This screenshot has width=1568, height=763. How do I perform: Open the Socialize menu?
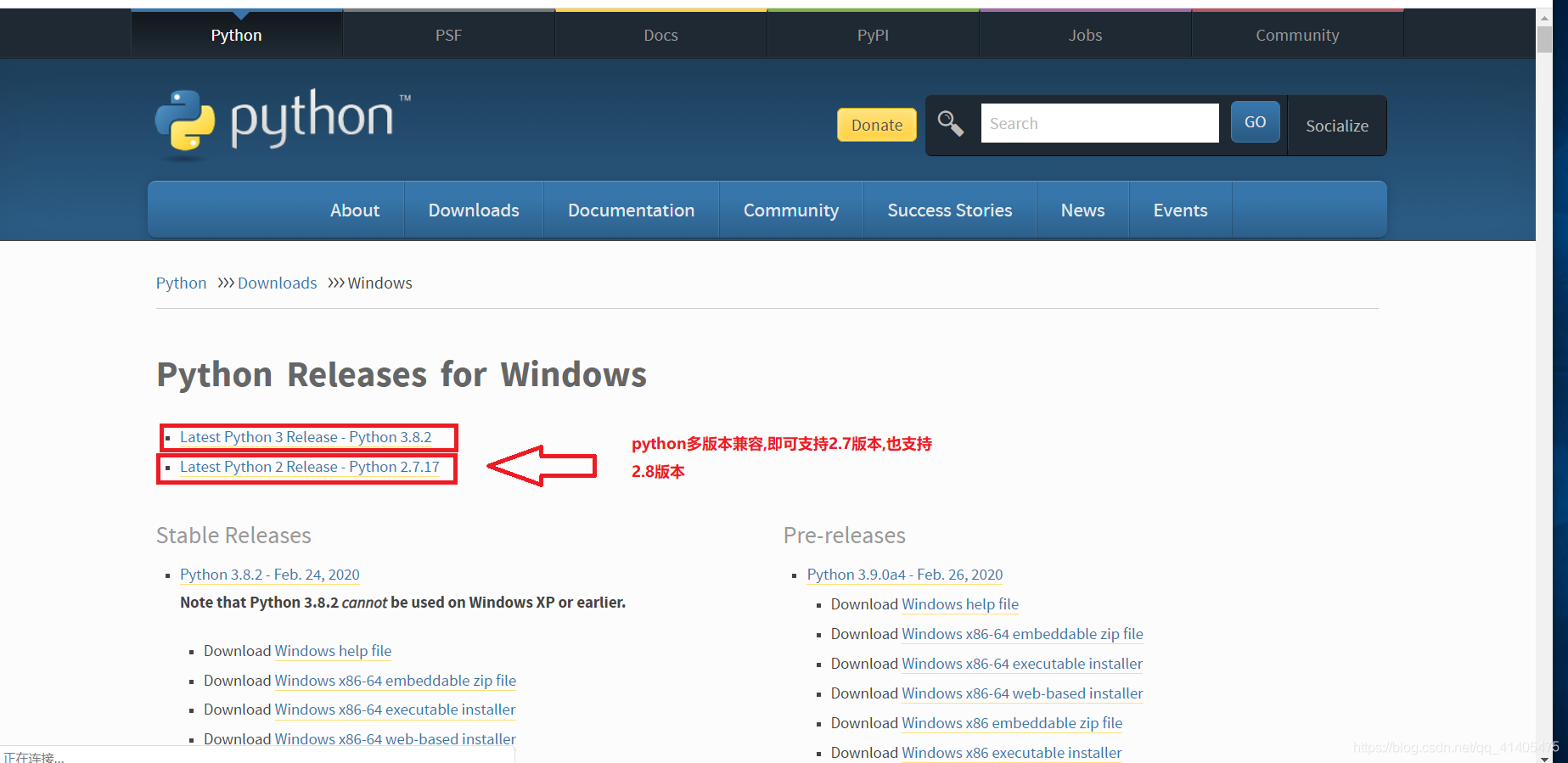click(1337, 126)
